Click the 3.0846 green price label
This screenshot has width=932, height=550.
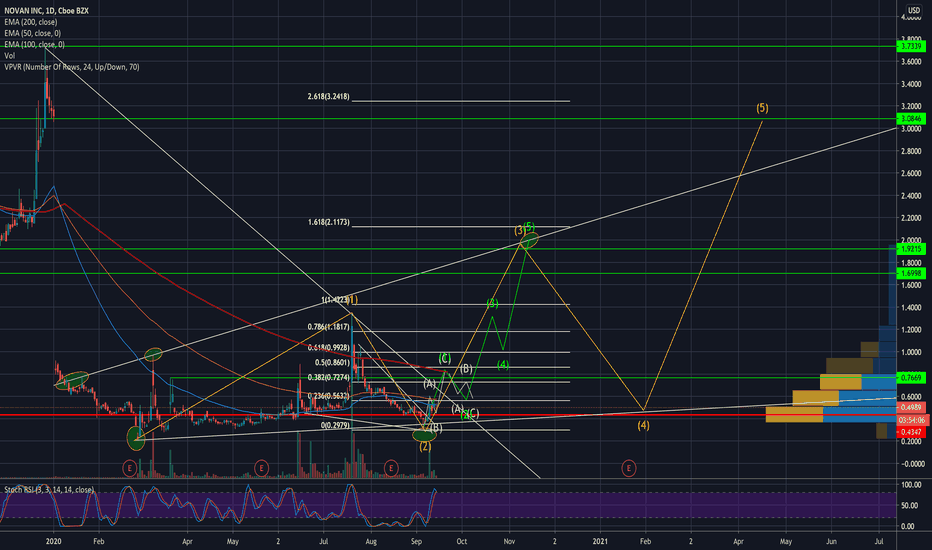(x=911, y=119)
